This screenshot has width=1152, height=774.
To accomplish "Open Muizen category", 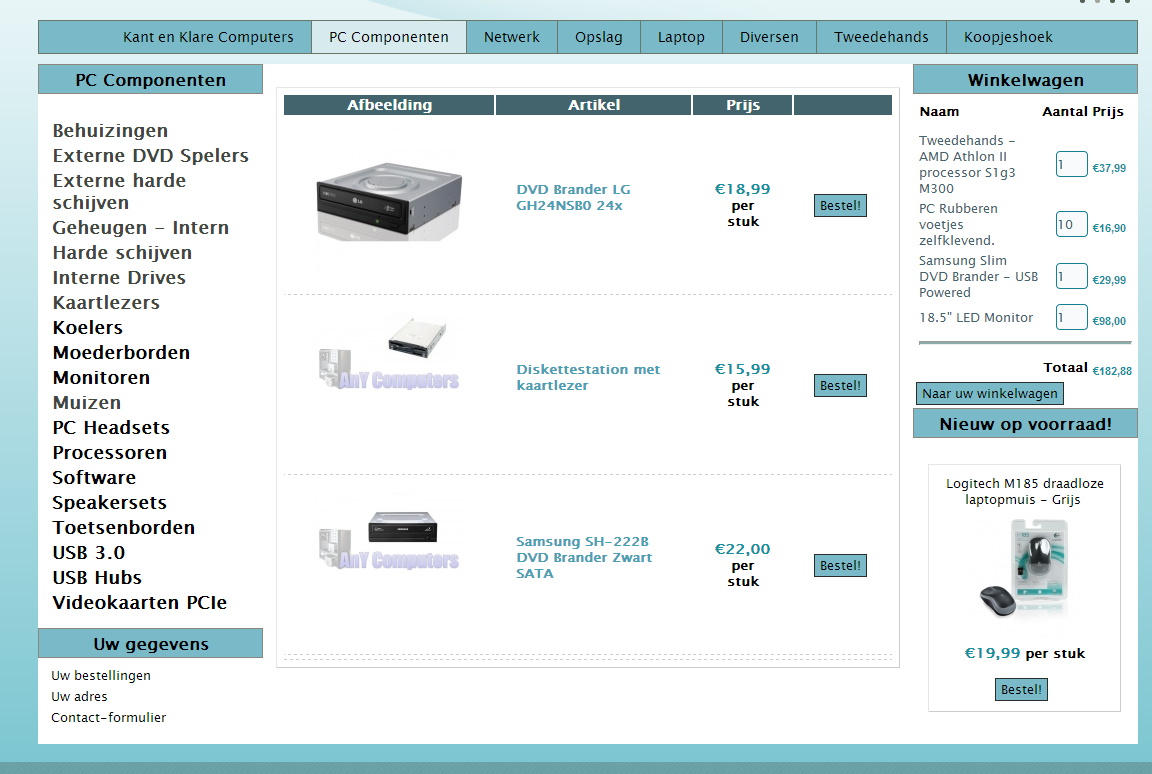I will pyautogui.click(x=87, y=402).
